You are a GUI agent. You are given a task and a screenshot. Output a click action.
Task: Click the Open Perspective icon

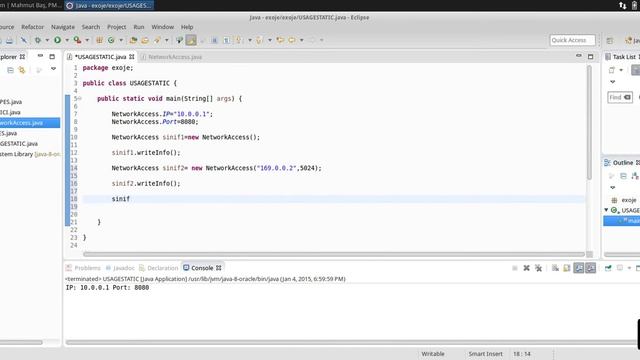click(610, 40)
